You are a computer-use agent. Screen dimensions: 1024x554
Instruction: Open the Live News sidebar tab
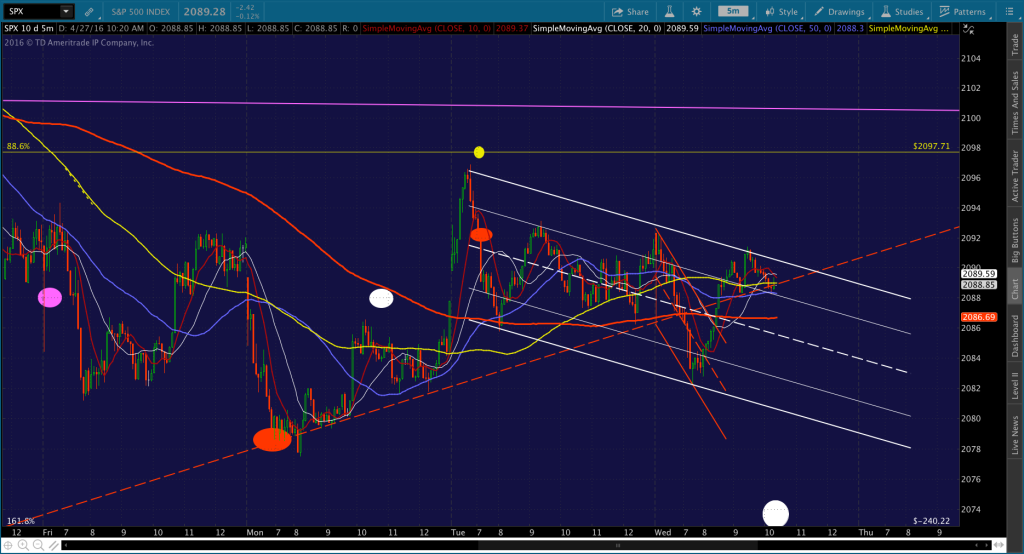[1015, 434]
